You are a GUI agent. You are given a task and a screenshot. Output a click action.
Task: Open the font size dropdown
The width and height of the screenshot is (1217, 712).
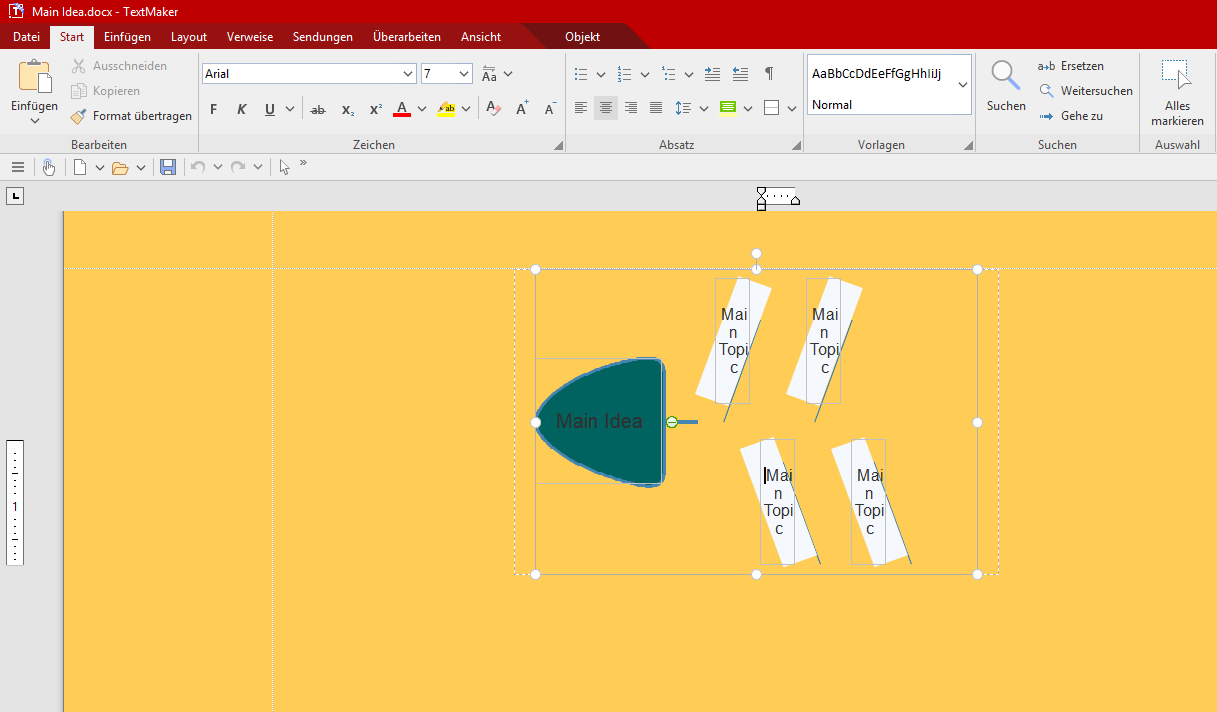click(x=464, y=74)
